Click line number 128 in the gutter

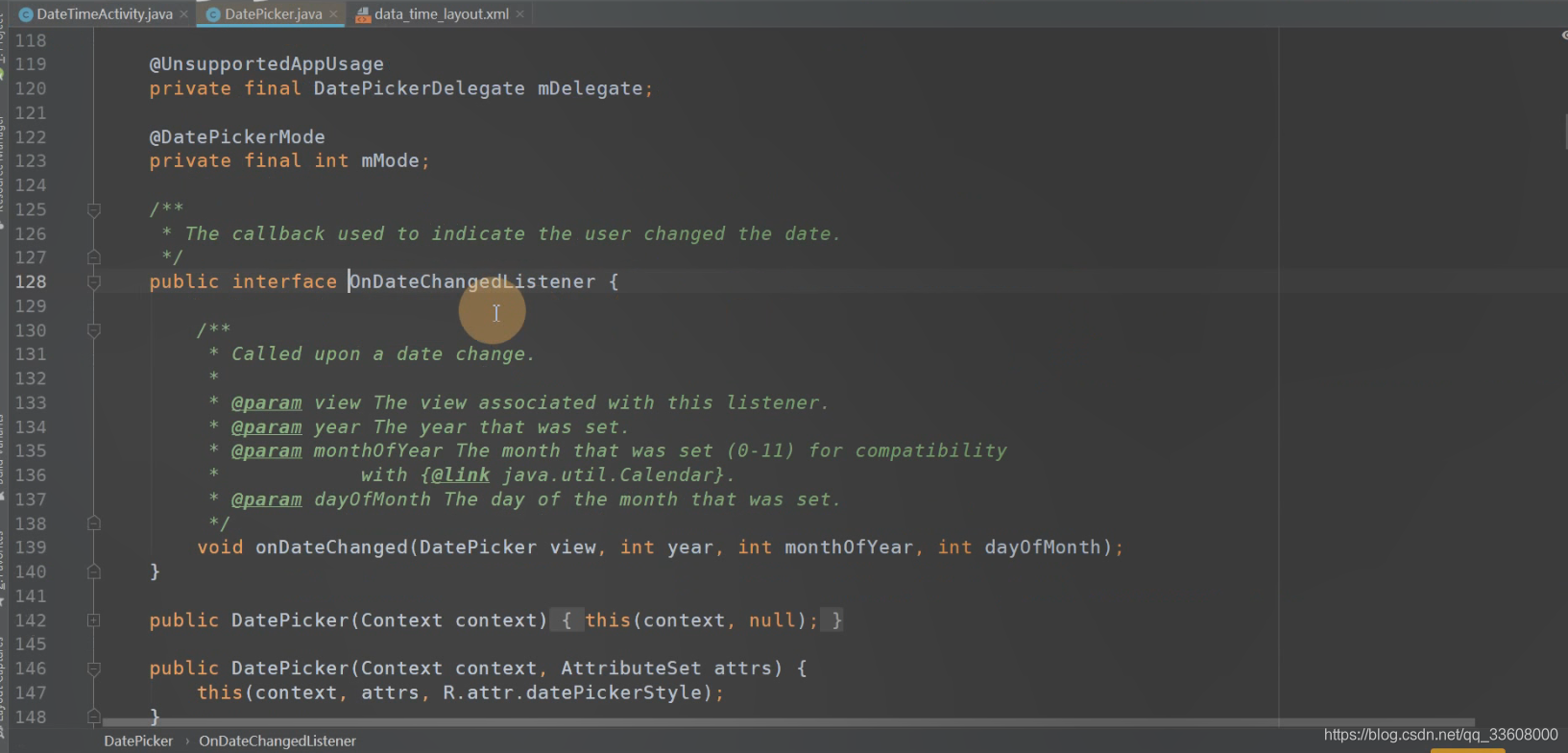click(31, 281)
